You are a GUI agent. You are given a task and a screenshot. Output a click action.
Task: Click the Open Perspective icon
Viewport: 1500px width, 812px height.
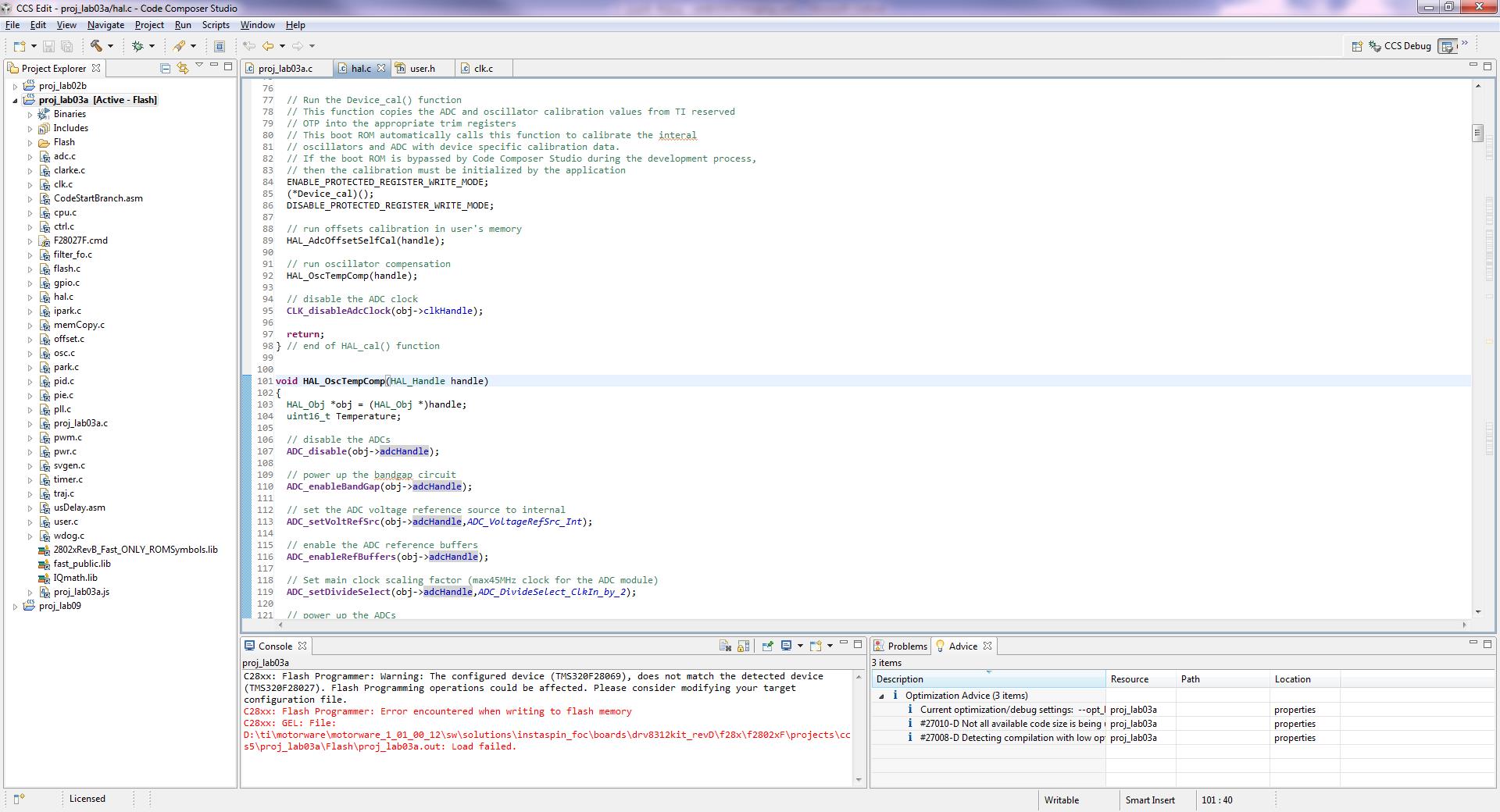(x=1357, y=46)
